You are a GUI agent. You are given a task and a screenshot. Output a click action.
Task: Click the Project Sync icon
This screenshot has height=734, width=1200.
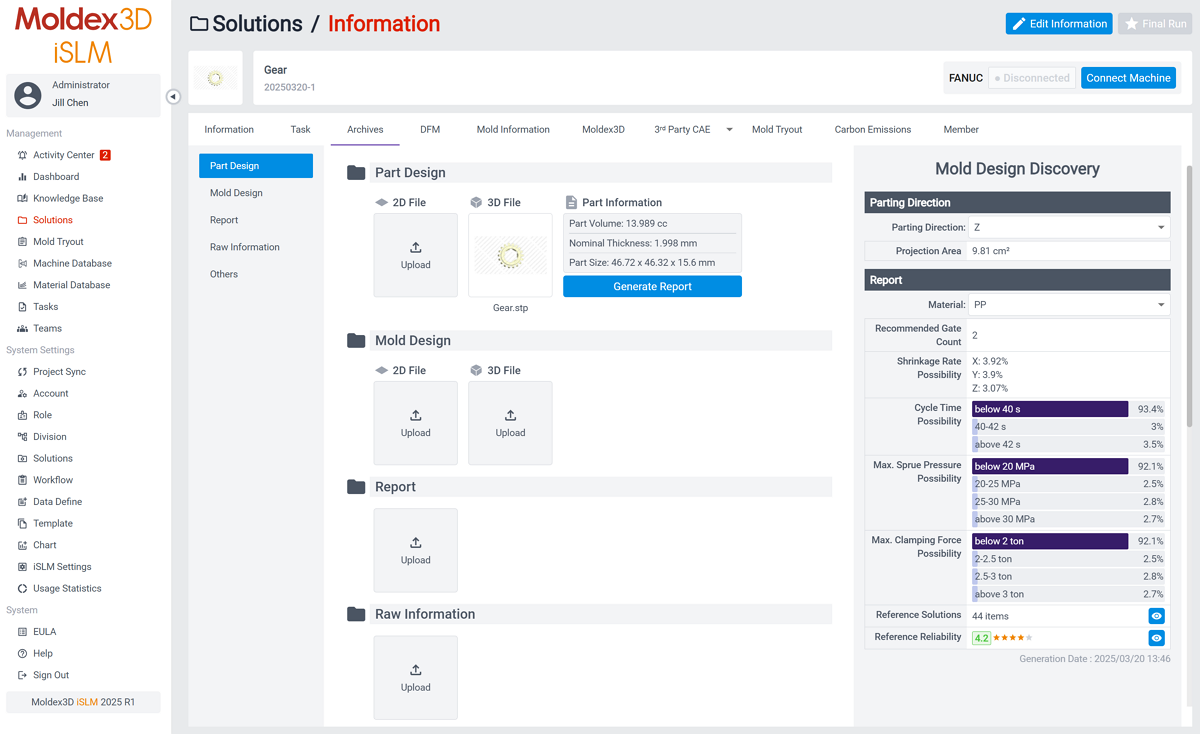click(x=23, y=372)
